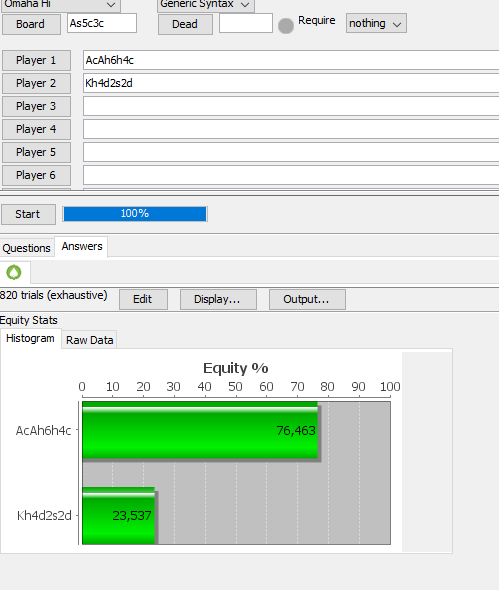The width and height of the screenshot is (499, 590).
Task: Expand the Require nothing dropdown
Action: [376, 23]
